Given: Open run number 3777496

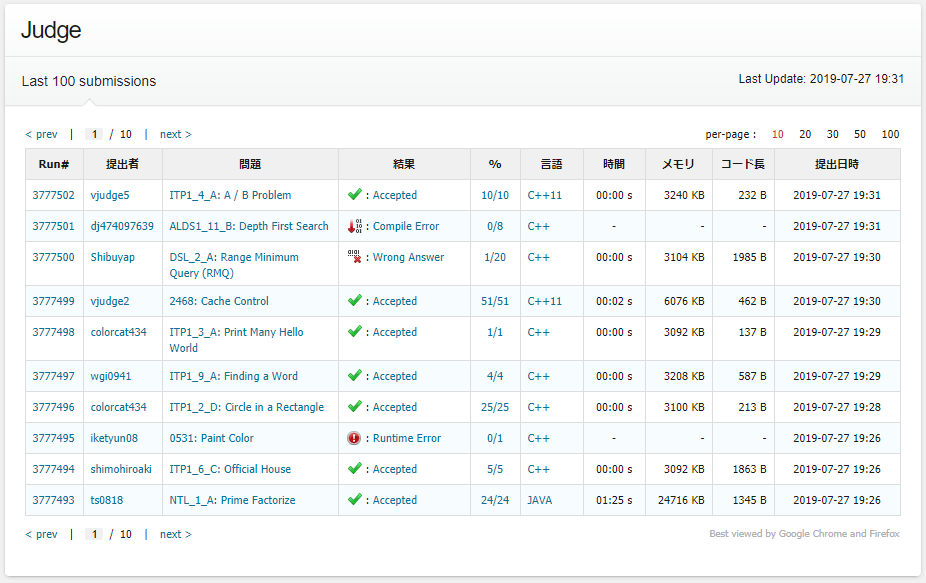Looking at the screenshot, I should point(54,407).
